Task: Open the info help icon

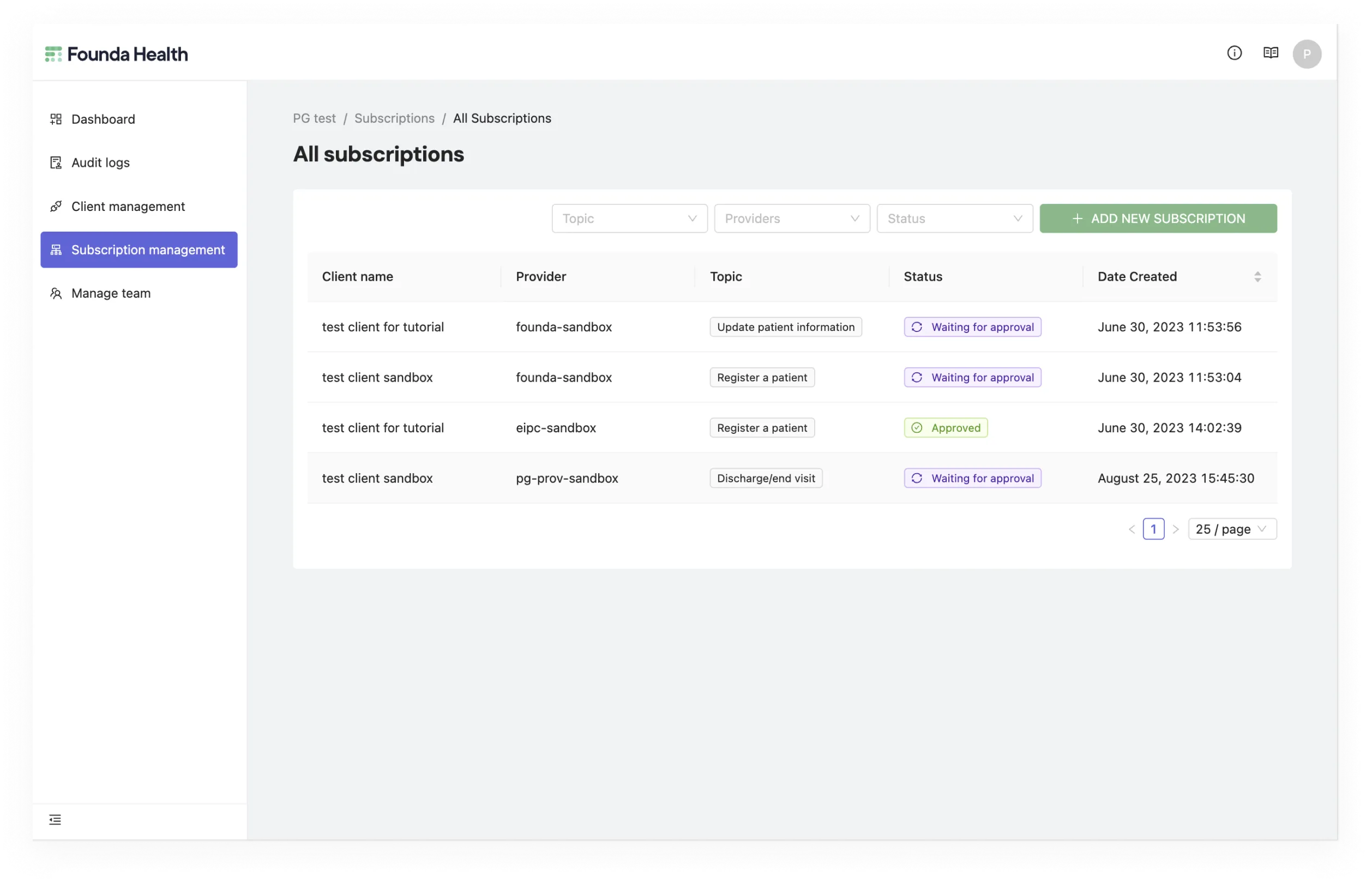Action: point(1234,53)
